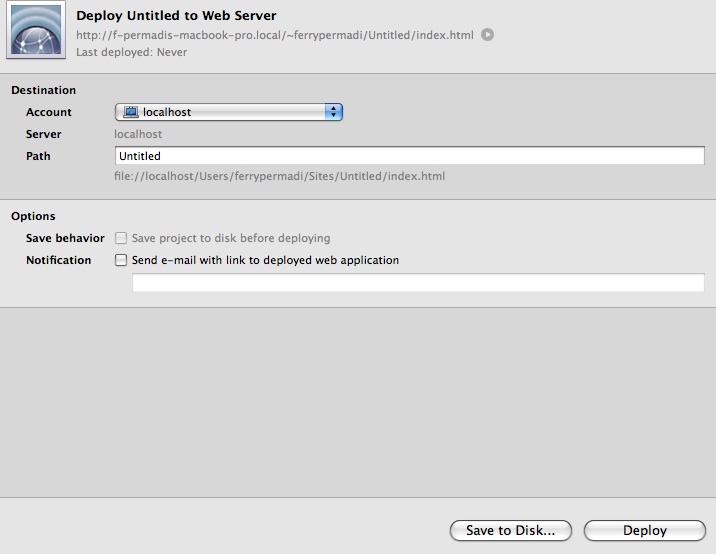Toggle Save project to disk before deploying
The image size is (716, 554).
(121, 238)
